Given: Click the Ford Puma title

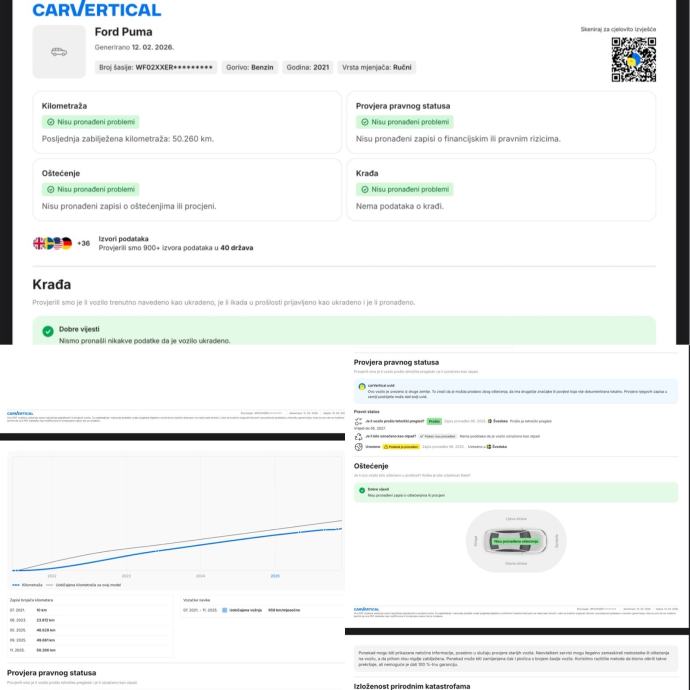Looking at the screenshot, I should [124, 32].
